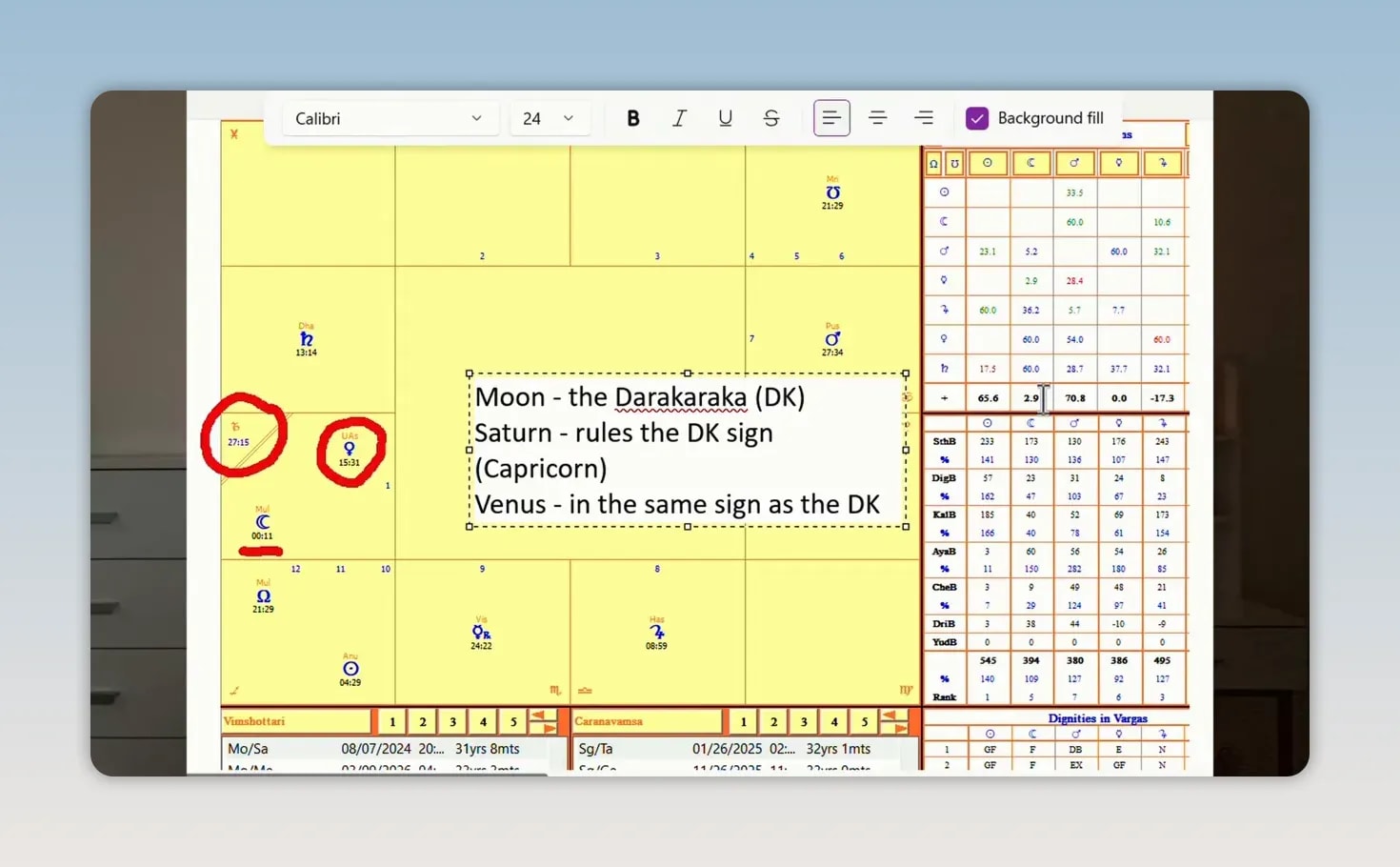Click Caranavamsa level 5 button
Screen dimensions: 1400x867
(x=865, y=722)
